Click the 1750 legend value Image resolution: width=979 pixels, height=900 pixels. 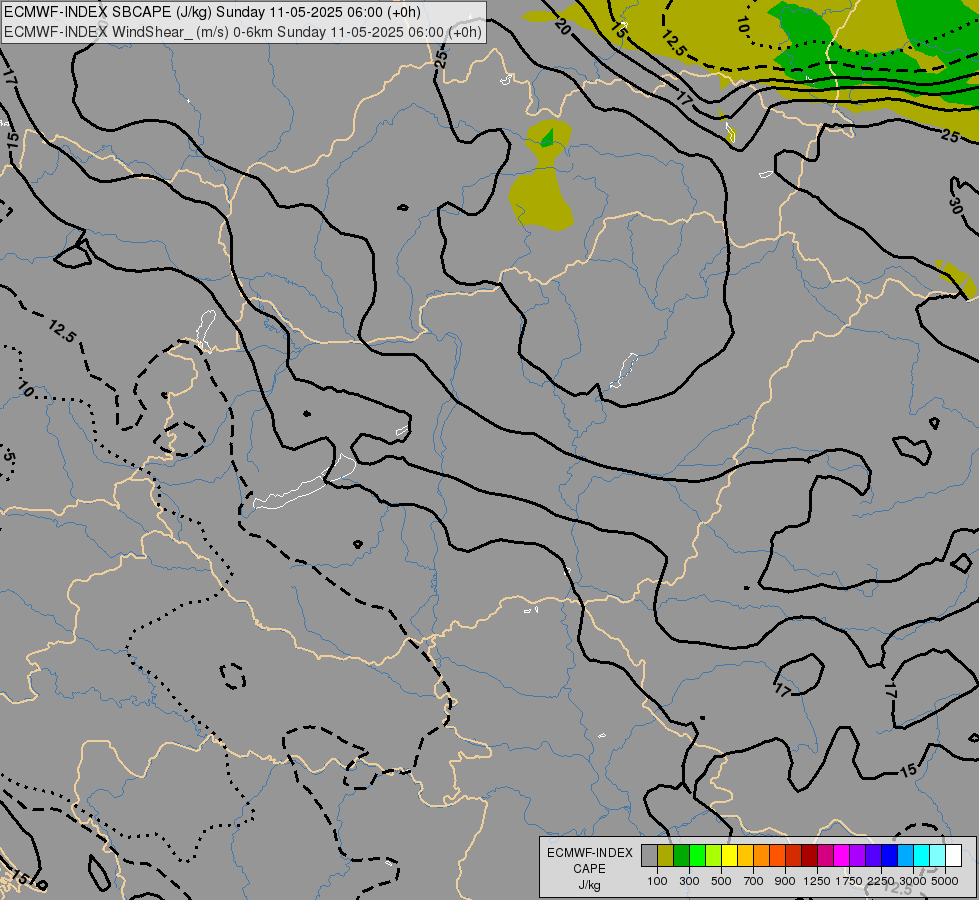pyautogui.click(x=849, y=881)
